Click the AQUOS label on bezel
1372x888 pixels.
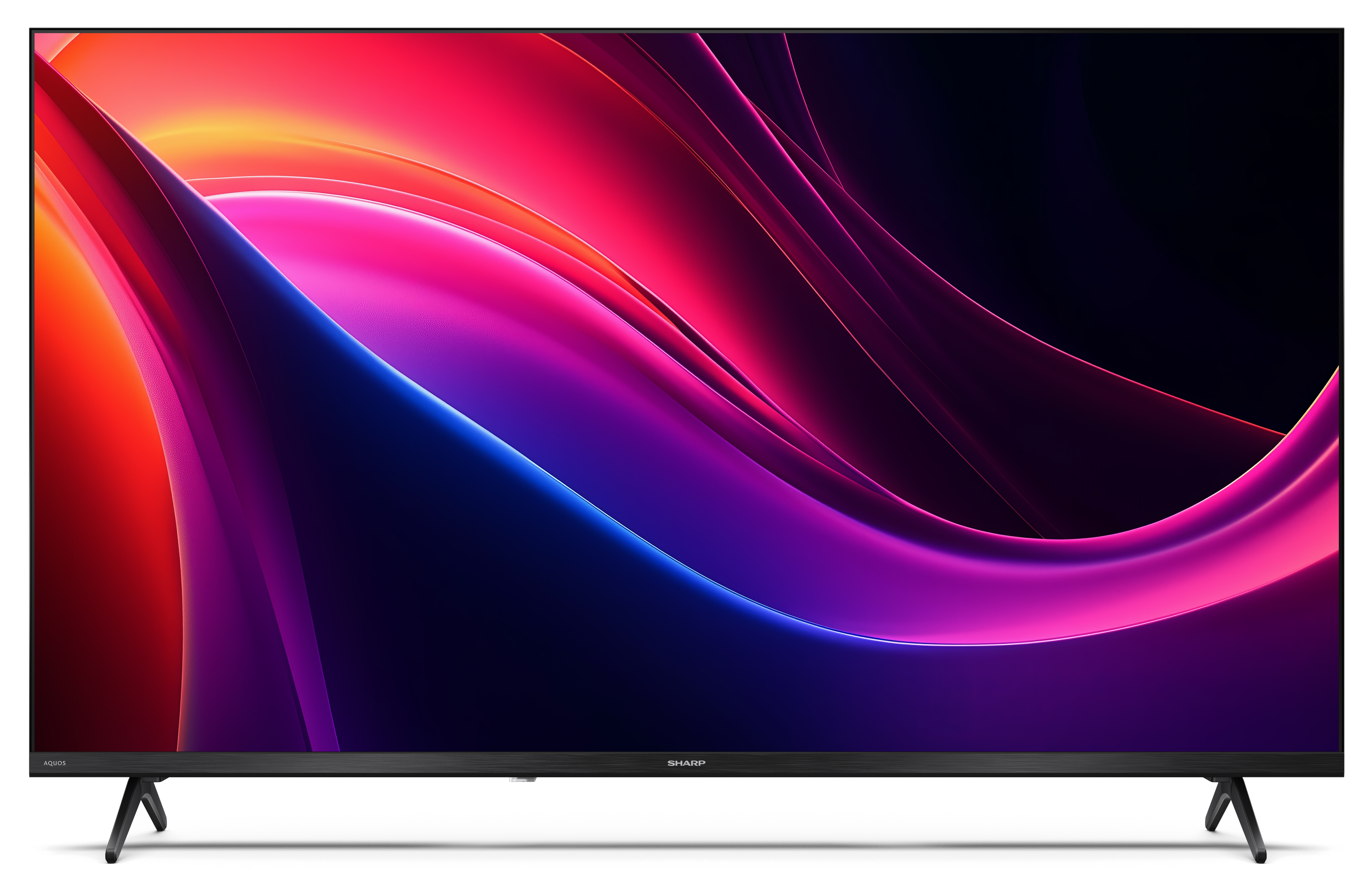click(55, 763)
